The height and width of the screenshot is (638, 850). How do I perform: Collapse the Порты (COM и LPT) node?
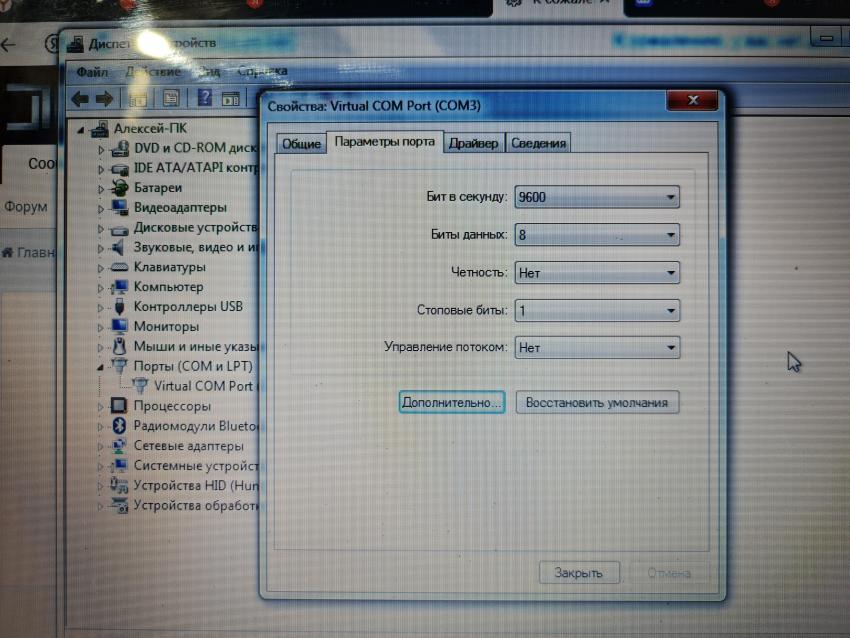(x=101, y=367)
